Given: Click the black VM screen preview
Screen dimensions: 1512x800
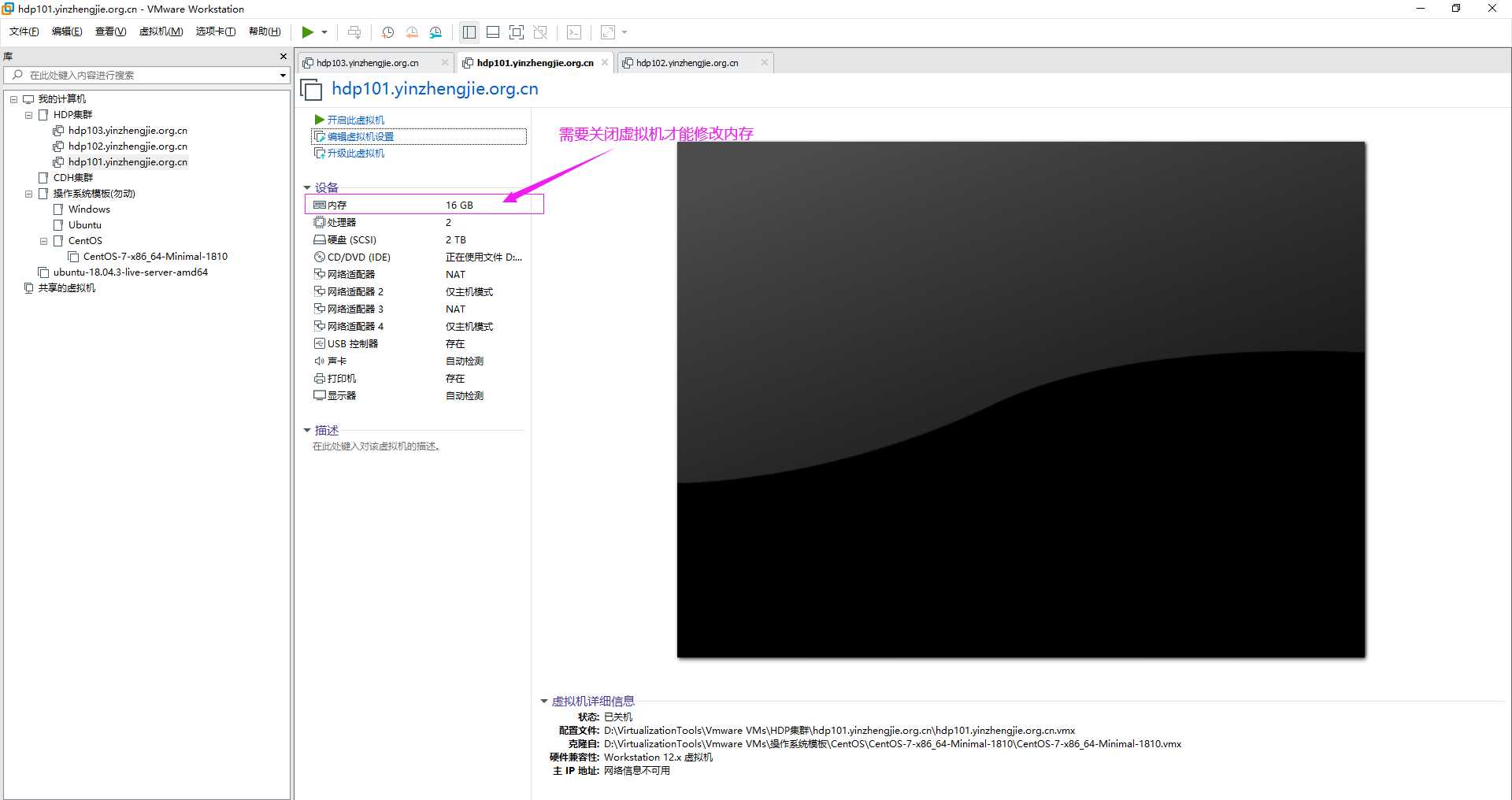Looking at the screenshot, I should point(1021,399).
